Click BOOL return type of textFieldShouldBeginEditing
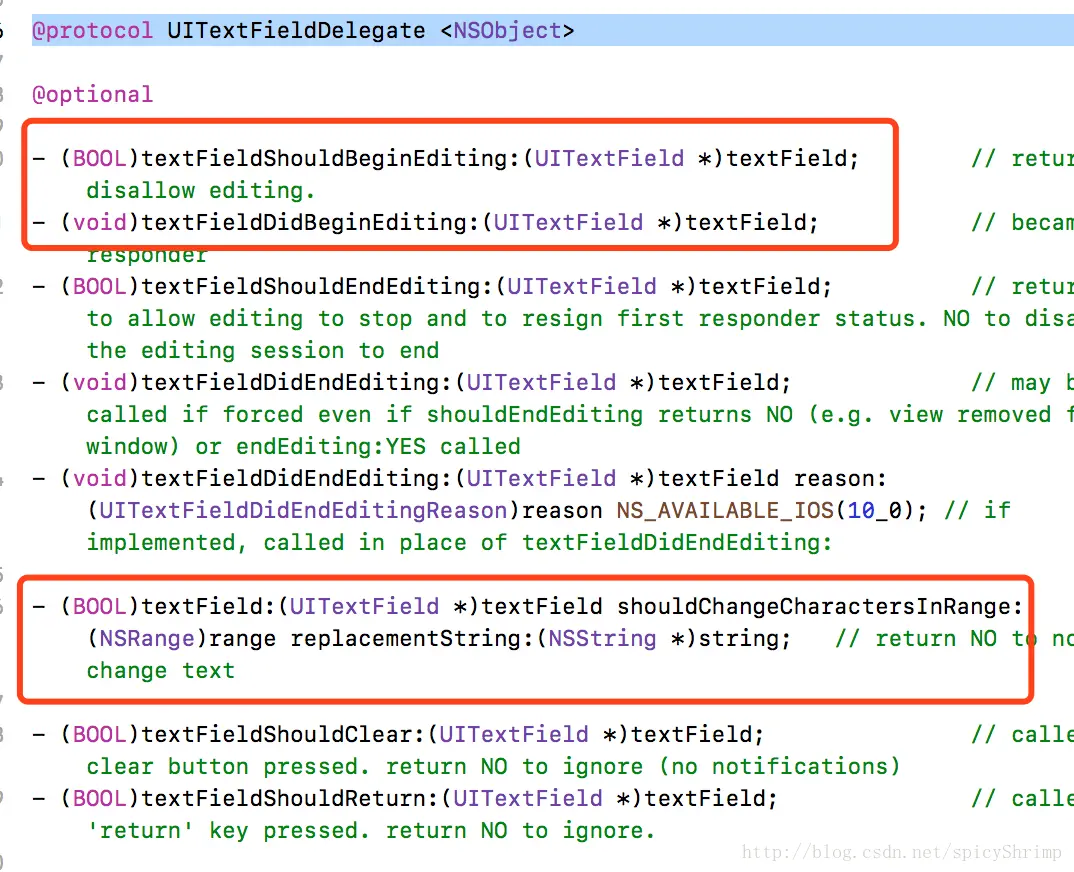This screenshot has width=1074, height=872. click(99, 158)
